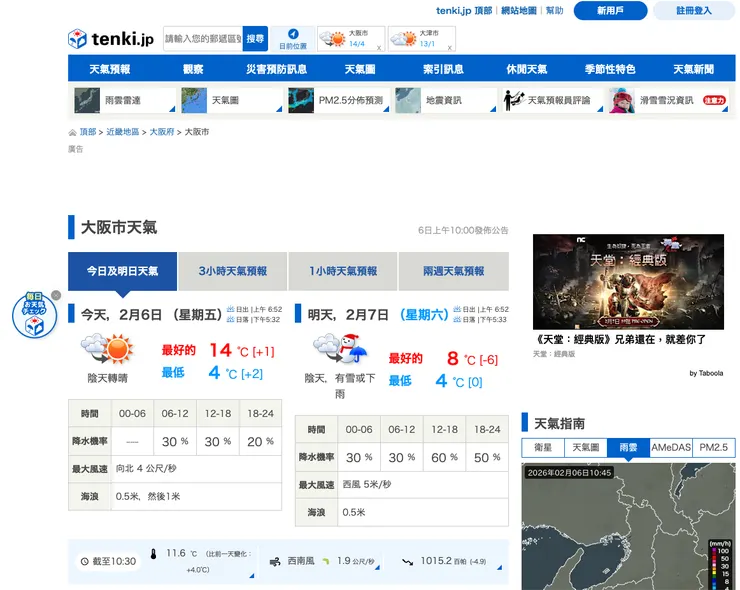Close the floating daily weather check badge
The width and height of the screenshot is (740, 590).
point(56,295)
